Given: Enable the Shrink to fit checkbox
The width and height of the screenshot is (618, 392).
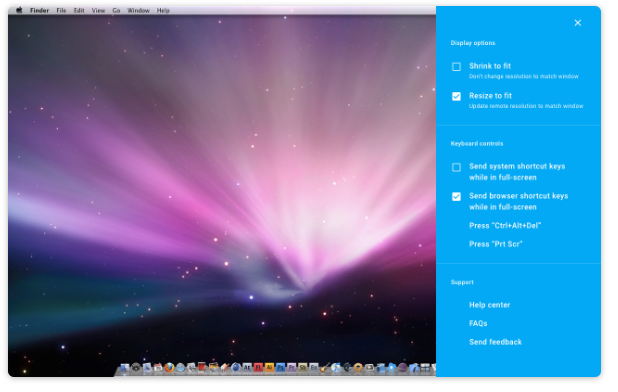Looking at the screenshot, I should 456,67.
